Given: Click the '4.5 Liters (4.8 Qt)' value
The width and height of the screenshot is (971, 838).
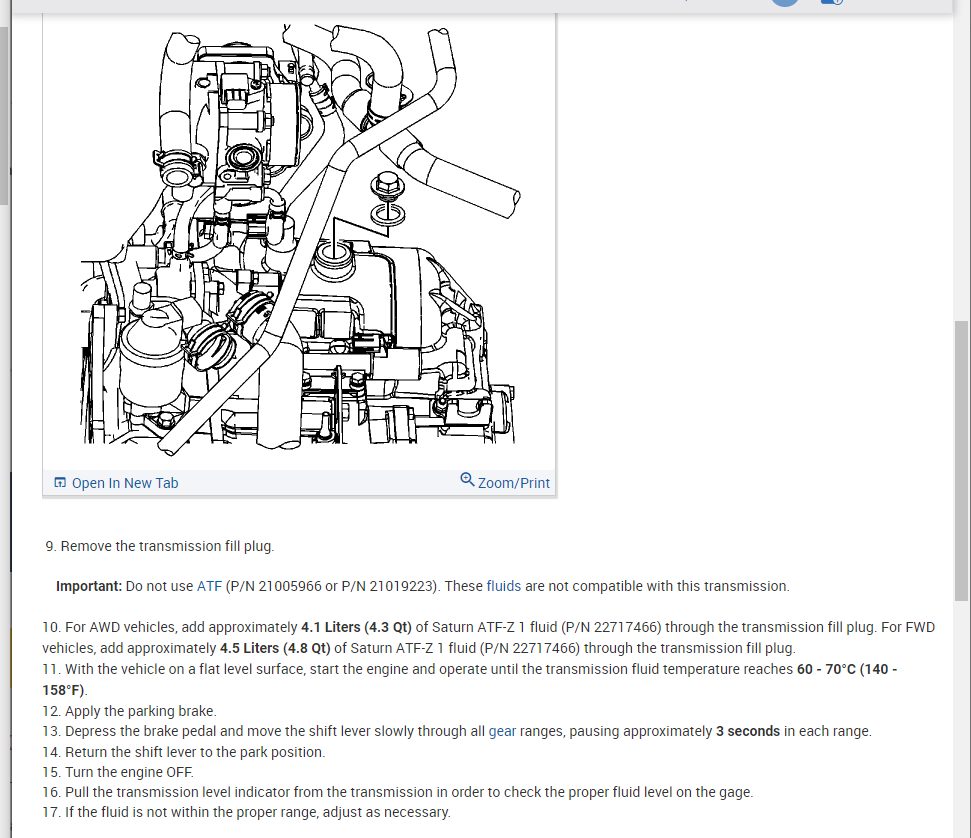Looking at the screenshot, I should click(275, 648).
